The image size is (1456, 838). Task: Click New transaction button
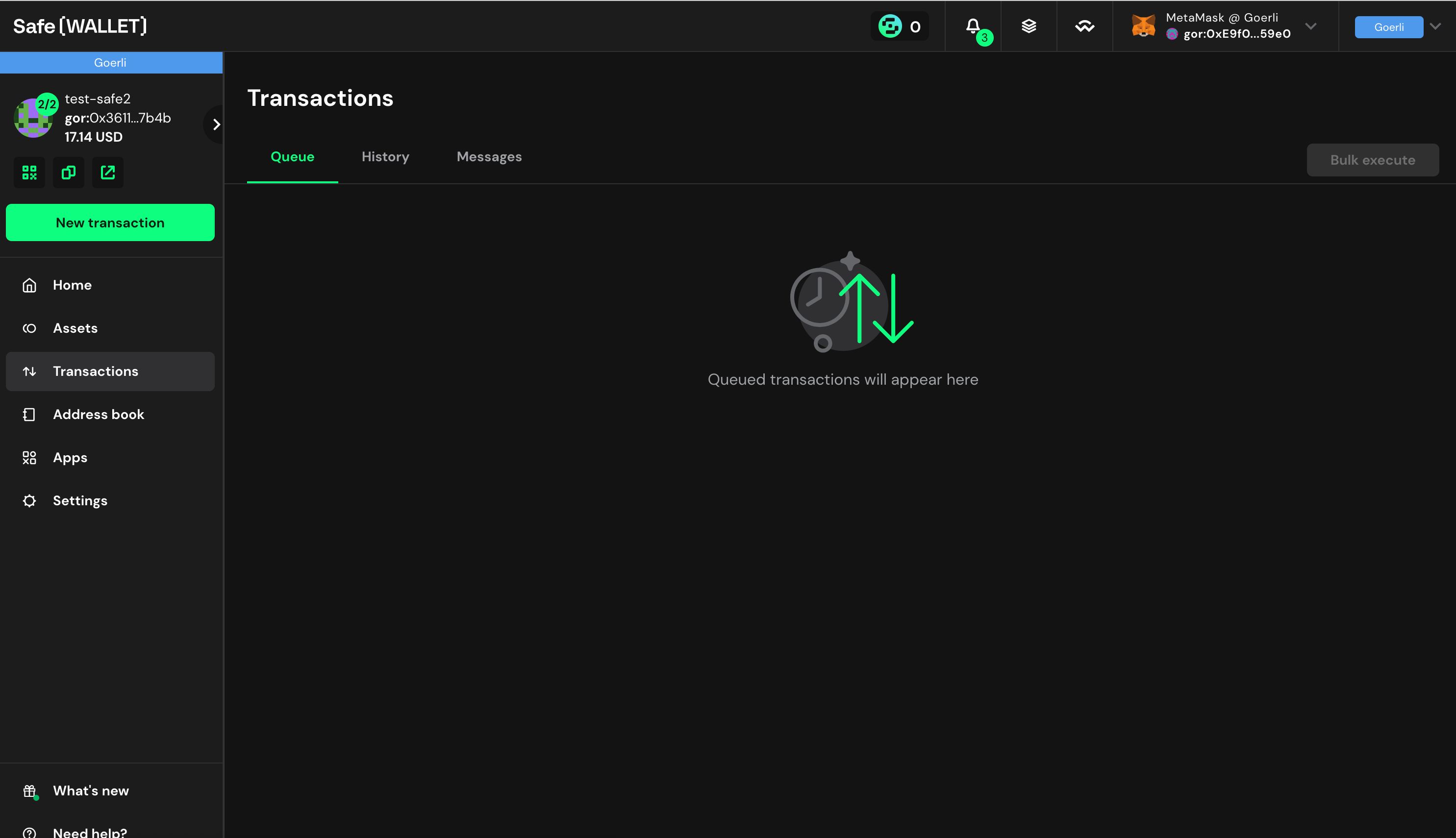coord(110,223)
